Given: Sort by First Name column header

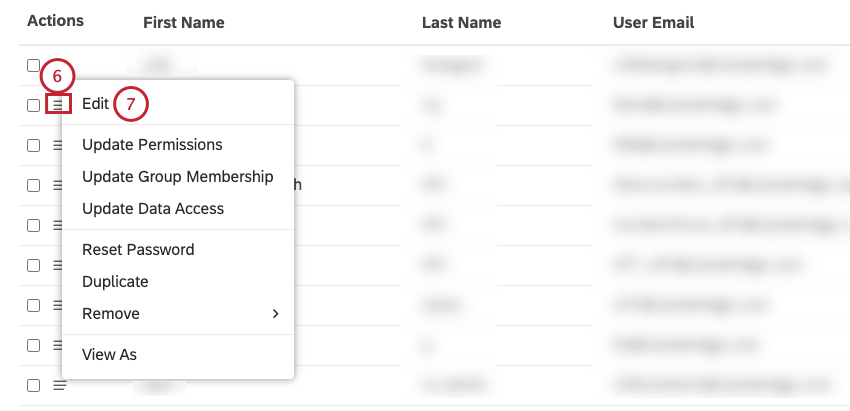Looking at the screenshot, I should pyautogui.click(x=183, y=22).
